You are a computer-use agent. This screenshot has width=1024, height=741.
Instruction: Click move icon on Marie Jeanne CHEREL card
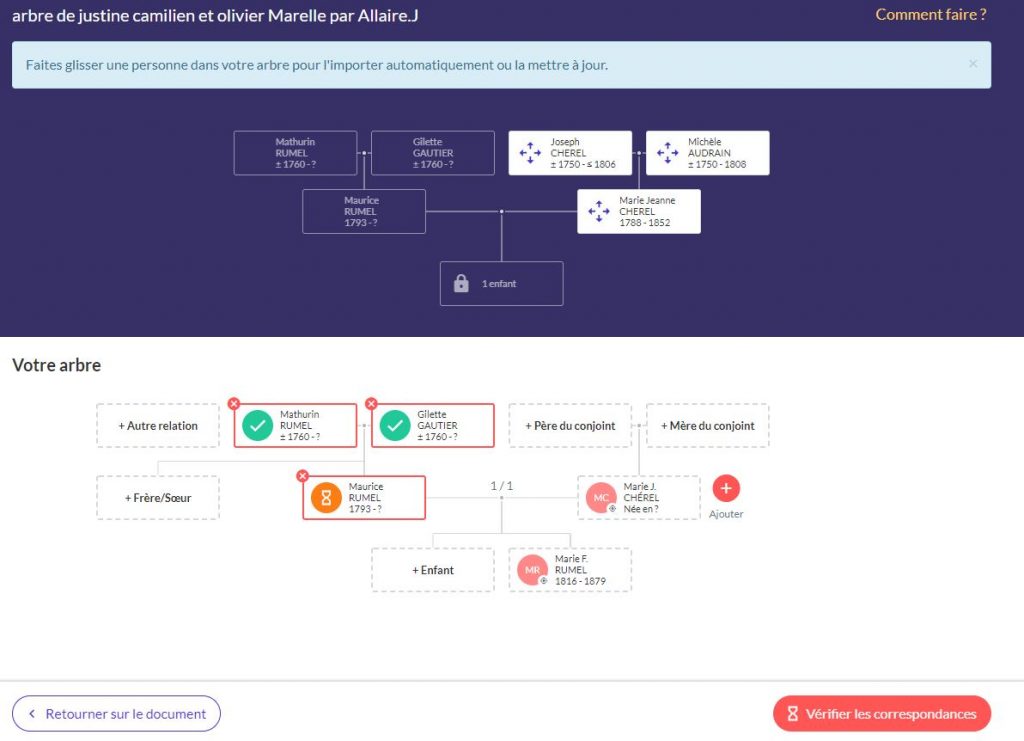[598, 211]
